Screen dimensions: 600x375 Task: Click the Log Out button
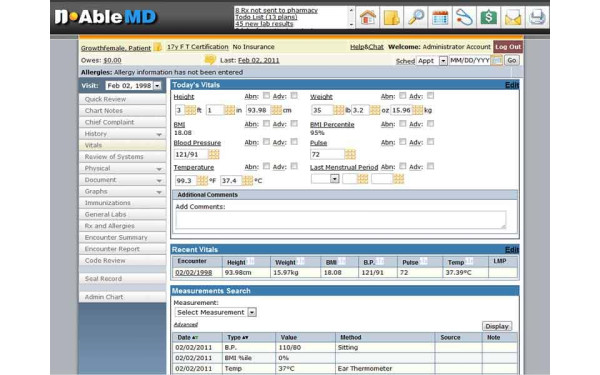coord(508,47)
